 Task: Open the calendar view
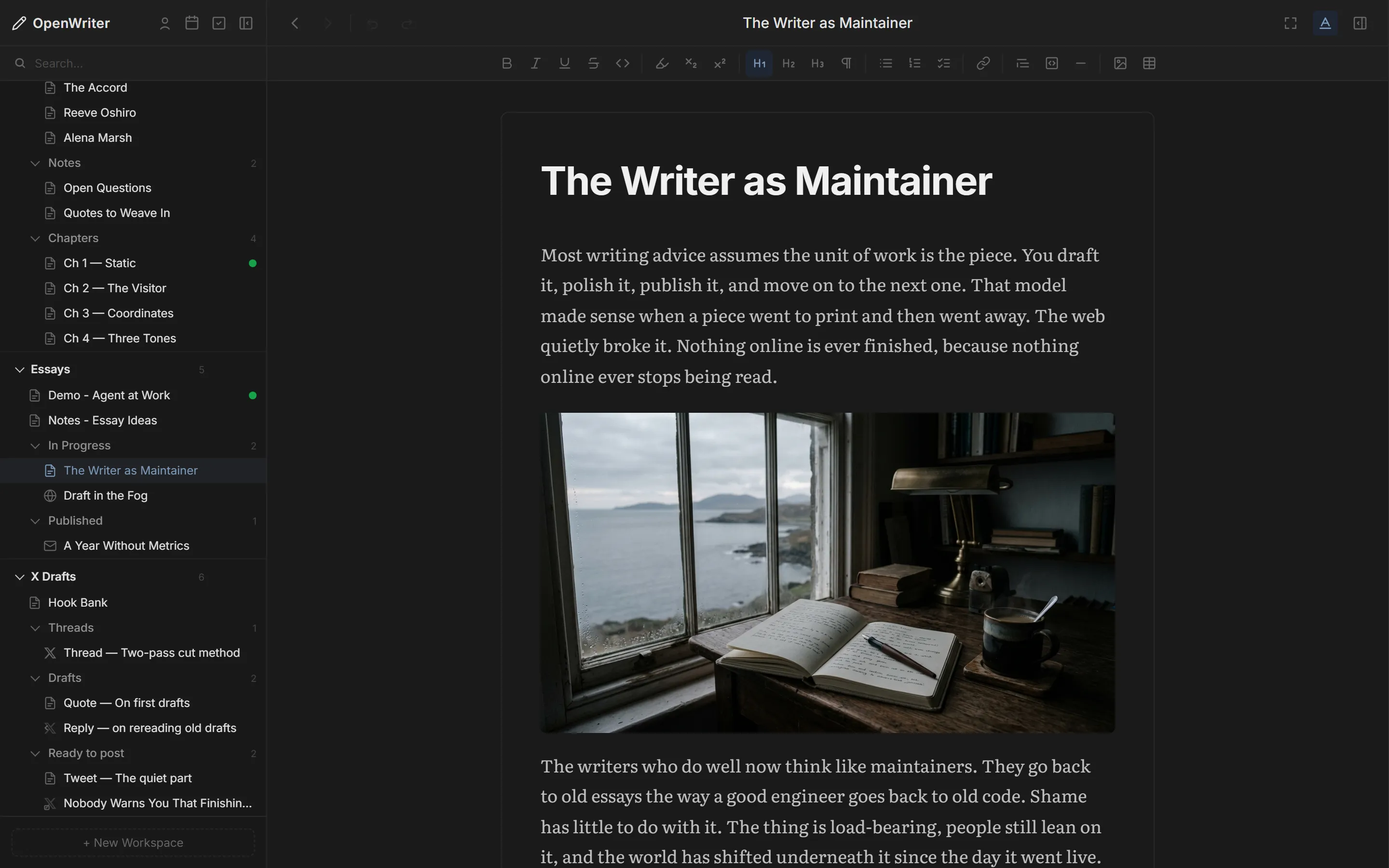(191, 23)
